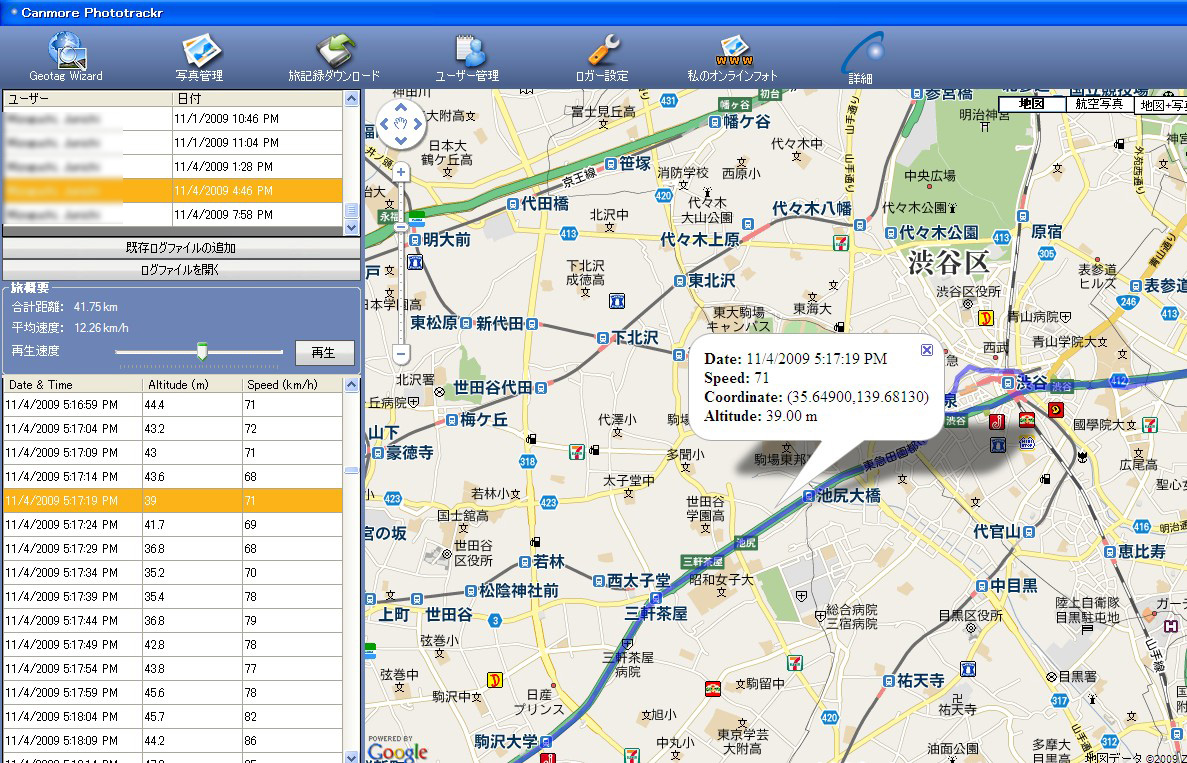Click the ユーザー column header
Image resolution: width=1187 pixels, height=763 pixels.
88,98
